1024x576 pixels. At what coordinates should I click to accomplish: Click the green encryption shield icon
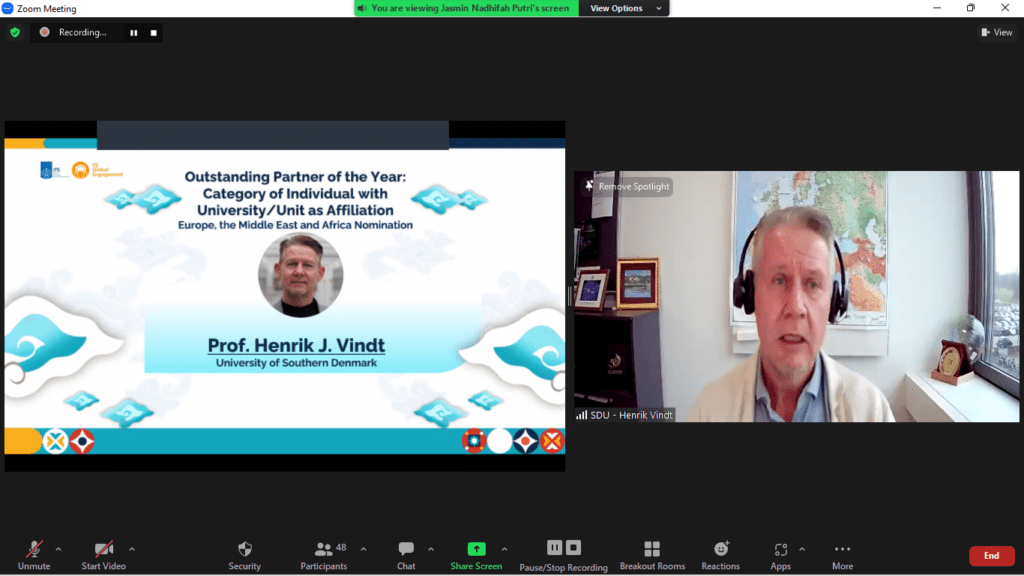coord(14,32)
